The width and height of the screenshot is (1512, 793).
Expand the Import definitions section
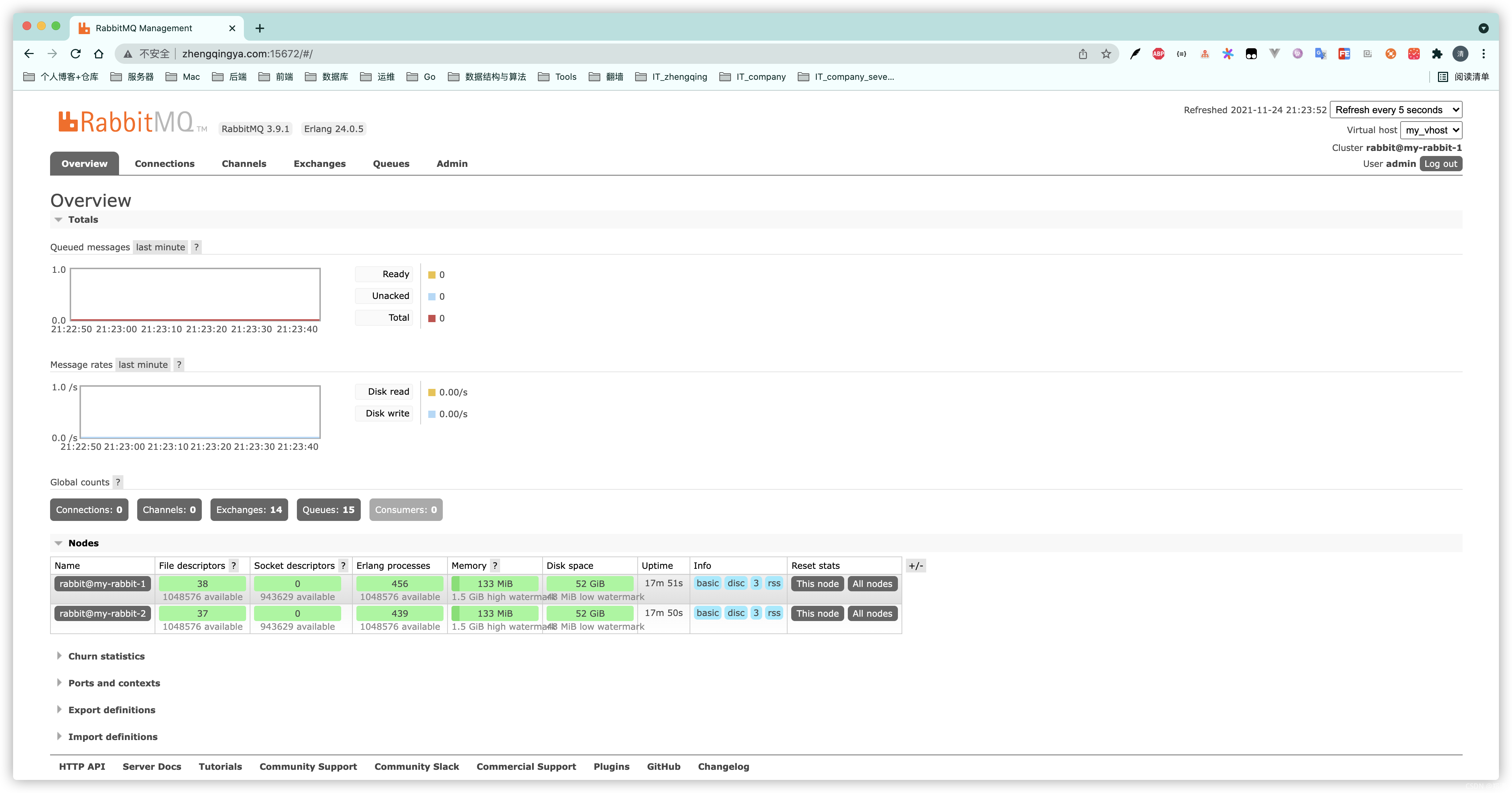point(112,737)
